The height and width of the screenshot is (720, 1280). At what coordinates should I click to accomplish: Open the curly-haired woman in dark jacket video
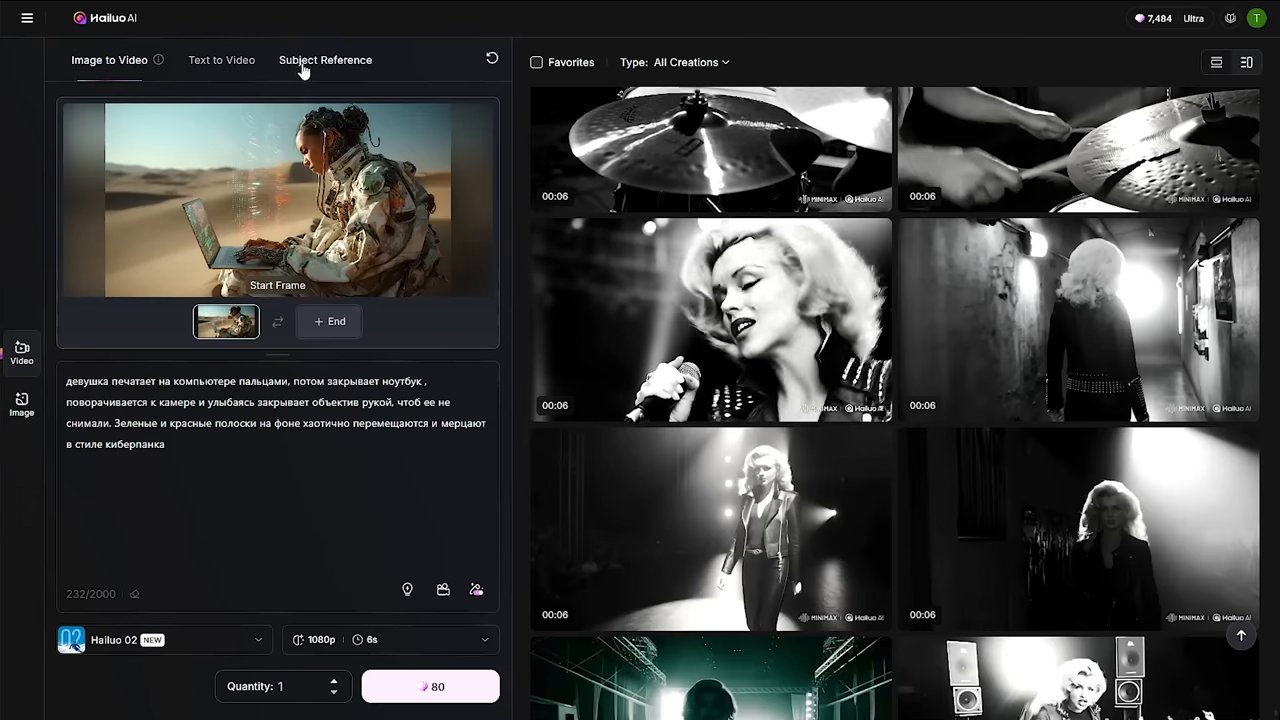point(1079,530)
